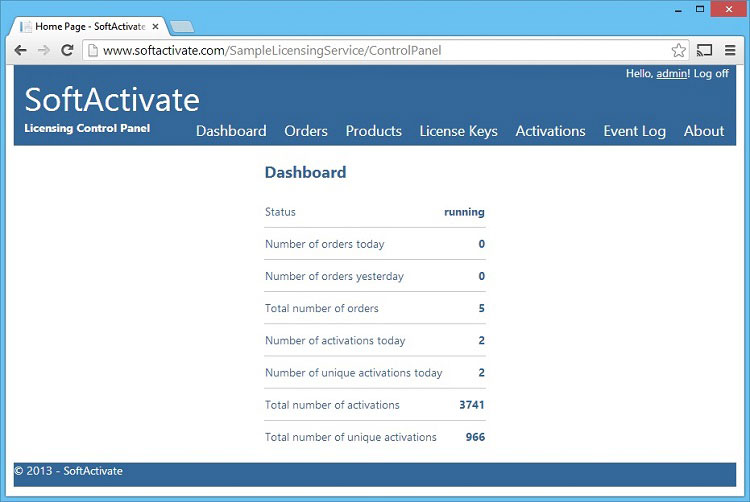This screenshot has height=502, width=750.
Task: Go to the Orders page
Action: [306, 131]
